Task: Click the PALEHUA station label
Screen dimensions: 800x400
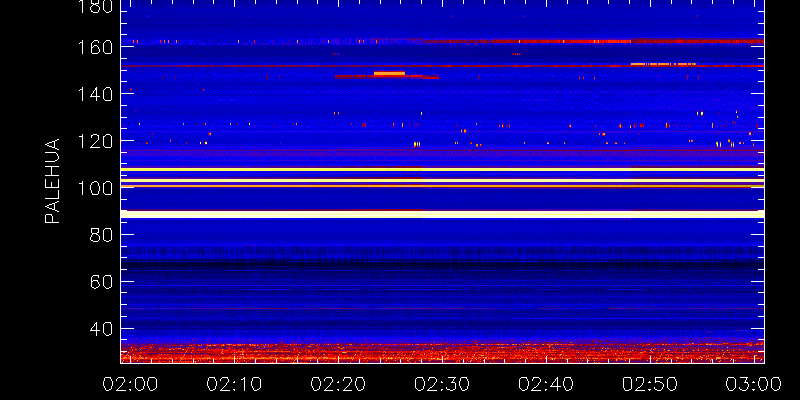Action: [53, 181]
